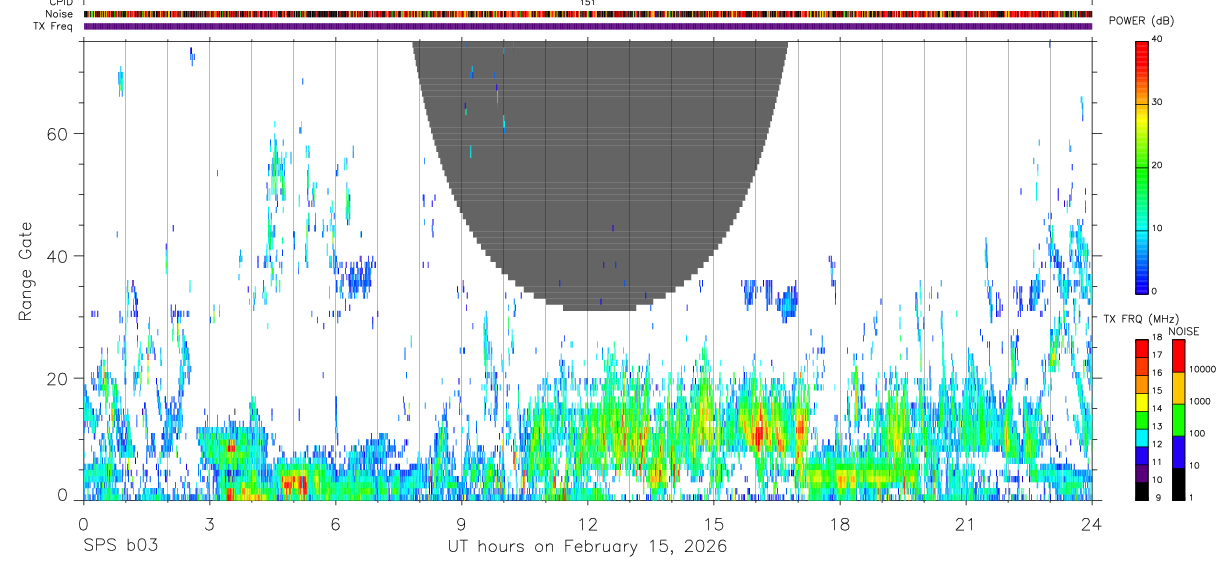
Task: Click the POWER (dB) color bar
Action: point(1142,166)
